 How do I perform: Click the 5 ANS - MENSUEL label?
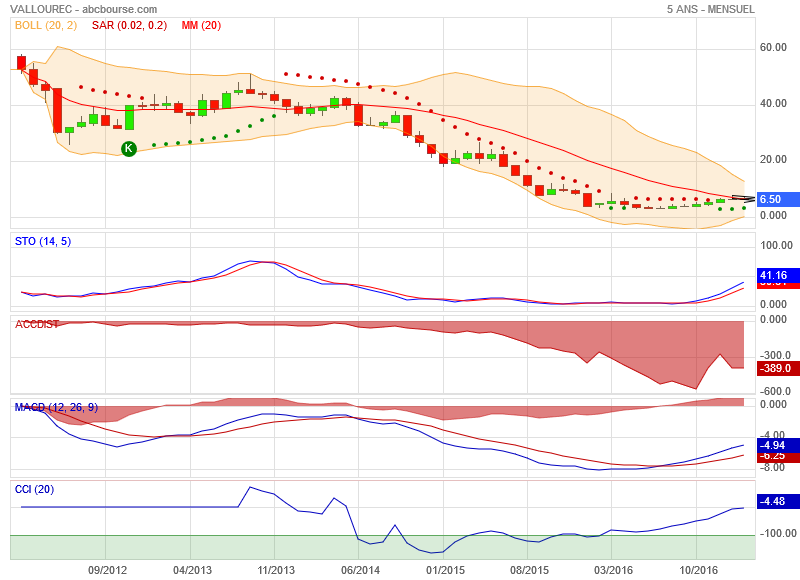[710, 9]
